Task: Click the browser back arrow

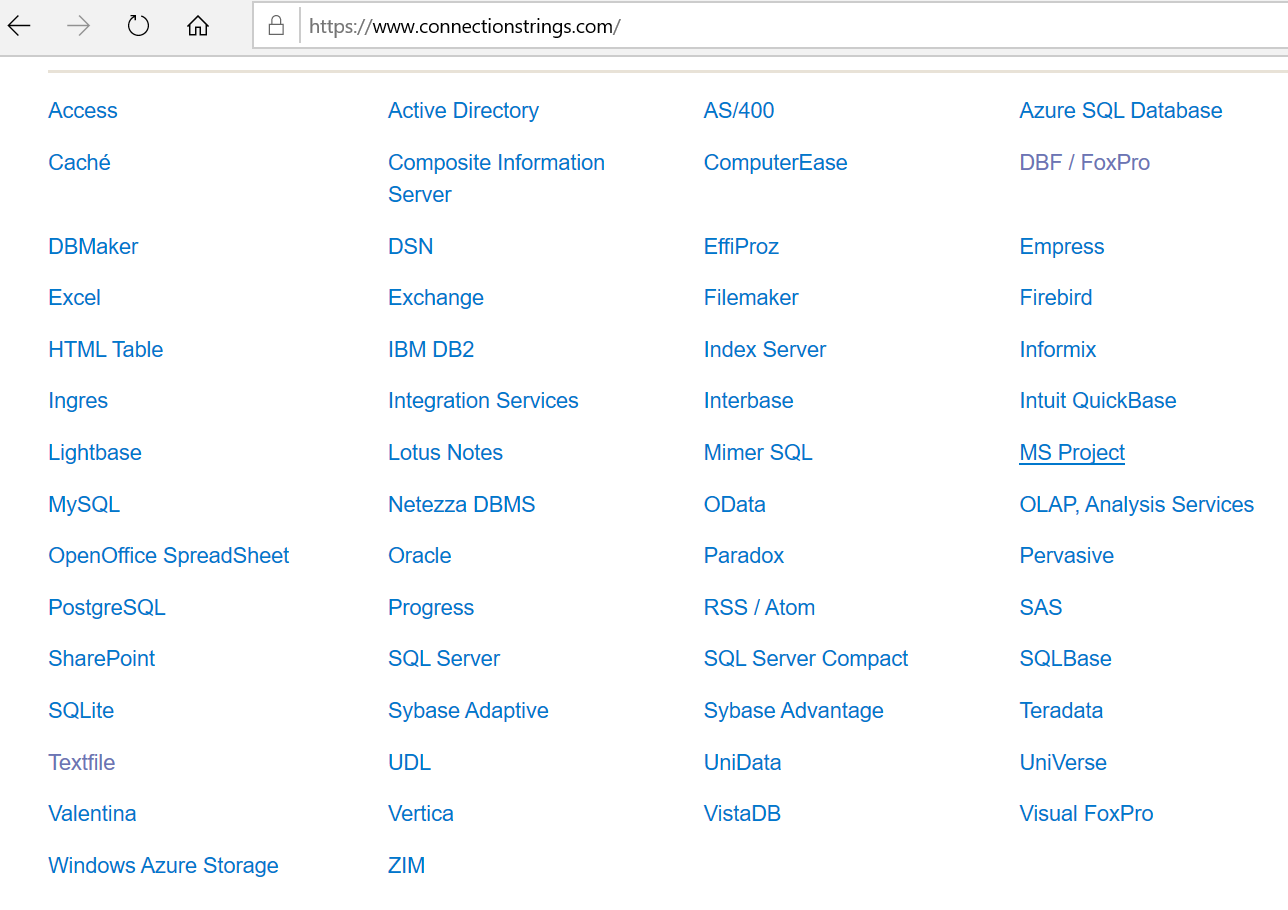Action: coord(19,27)
